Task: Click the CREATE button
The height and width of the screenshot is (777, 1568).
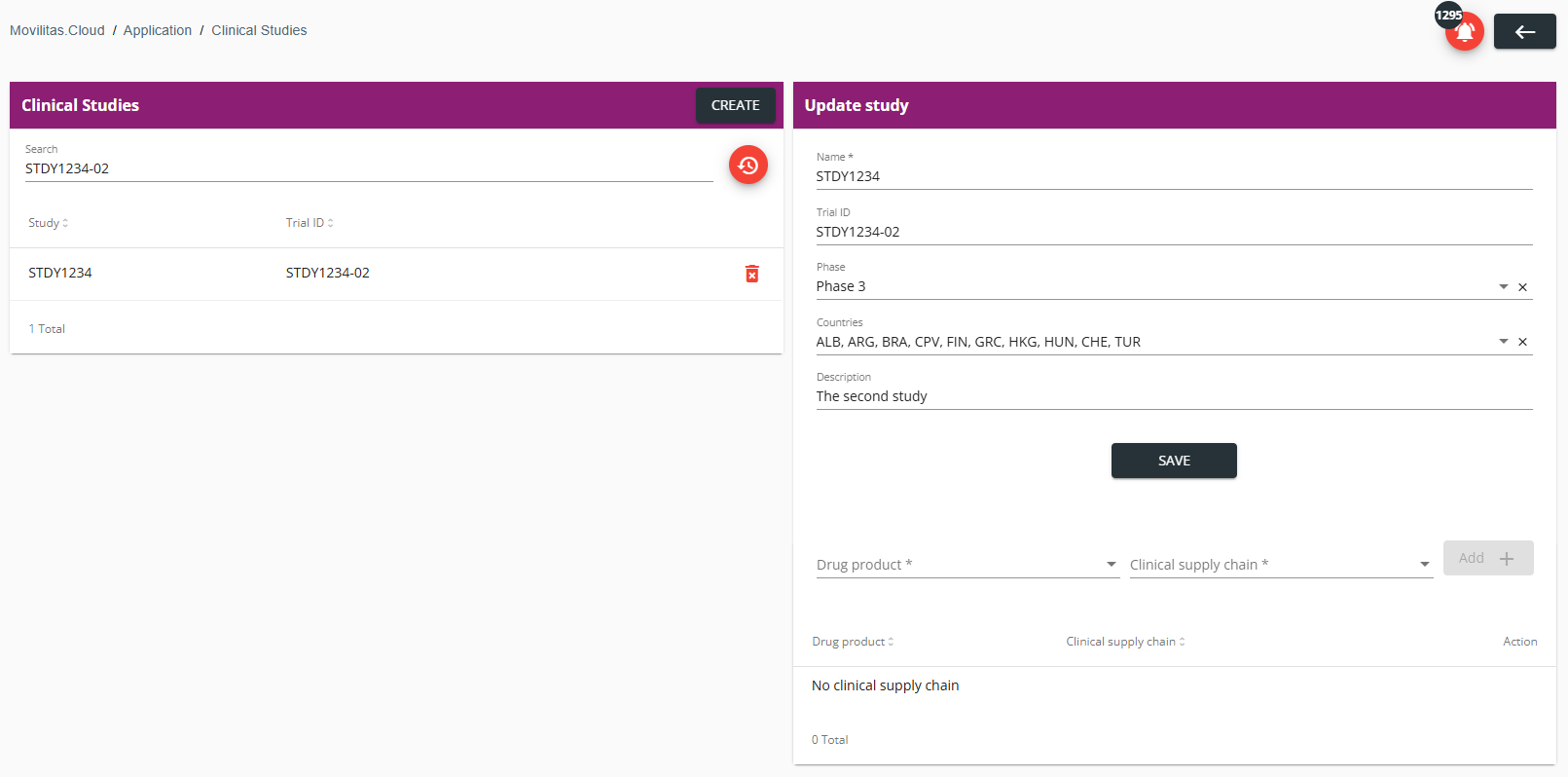Action: pyautogui.click(x=735, y=105)
